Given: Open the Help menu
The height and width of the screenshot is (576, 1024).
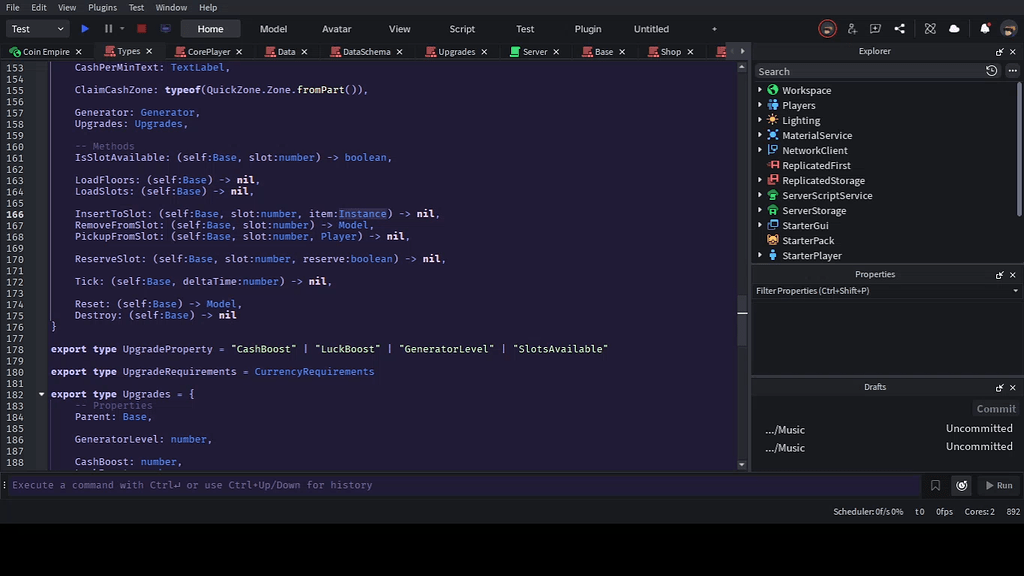Looking at the screenshot, I should [208, 7].
